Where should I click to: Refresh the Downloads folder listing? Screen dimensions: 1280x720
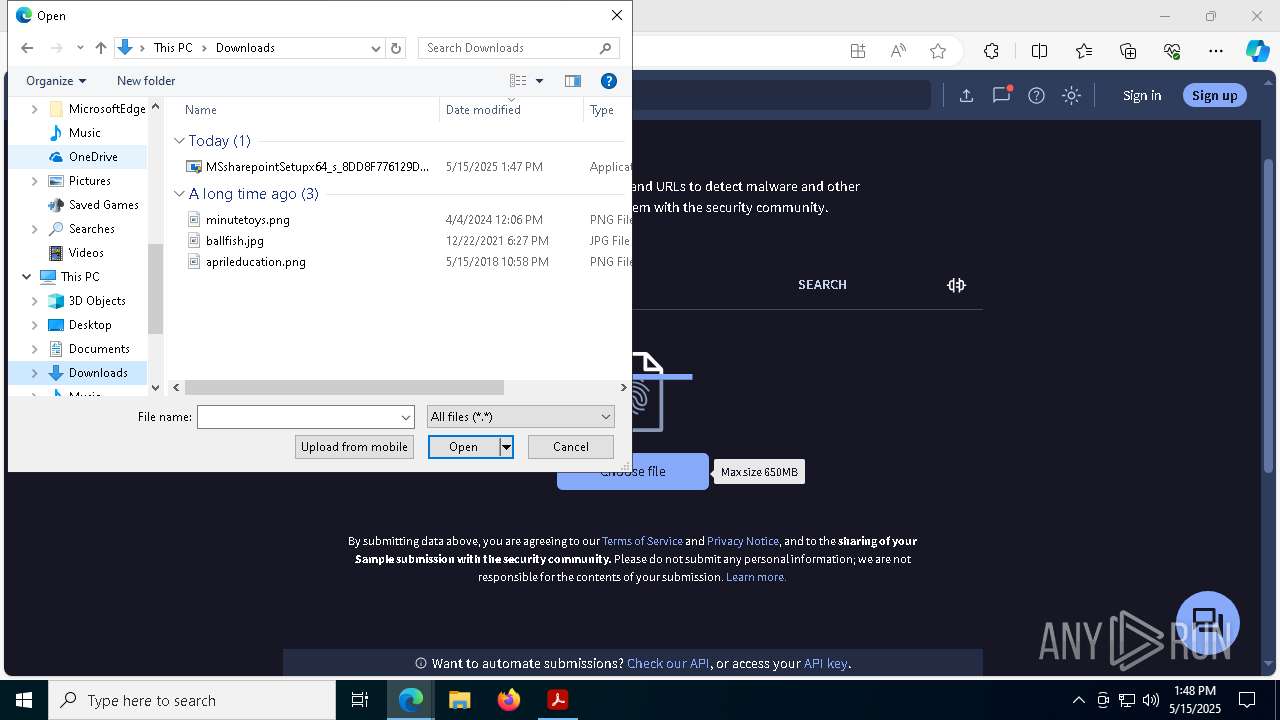click(x=396, y=48)
